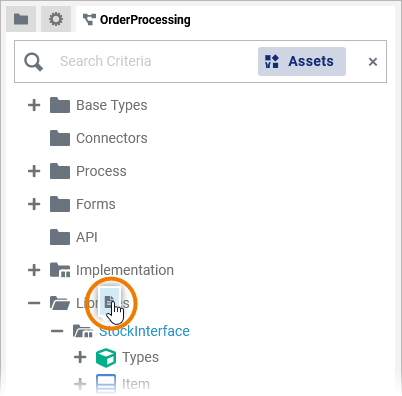Open the StockInterface library link
This screenshot has height=396, width=402.
click(x=144, y=331)
